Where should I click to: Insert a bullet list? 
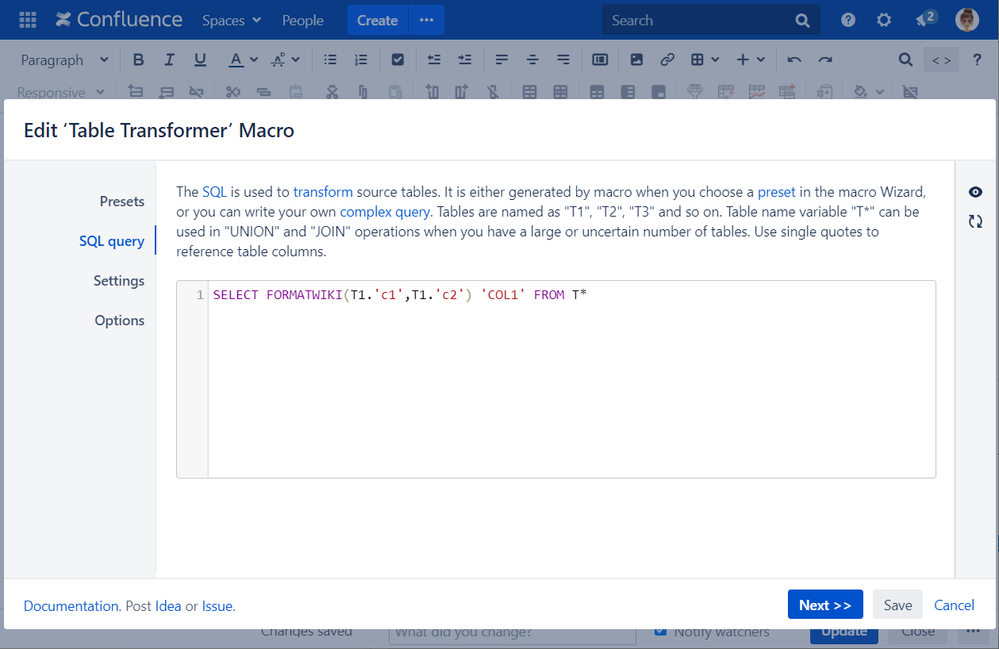330,60
